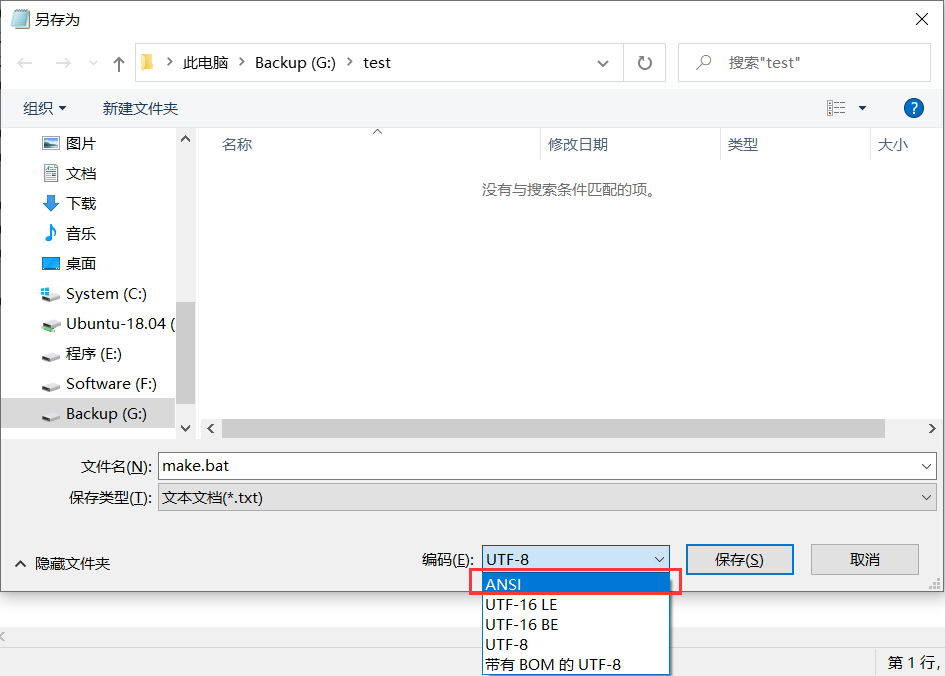The height and width of the screenshot is (676, 945).
Task: Select the System (C:) drive
Action: pos(93,293)
